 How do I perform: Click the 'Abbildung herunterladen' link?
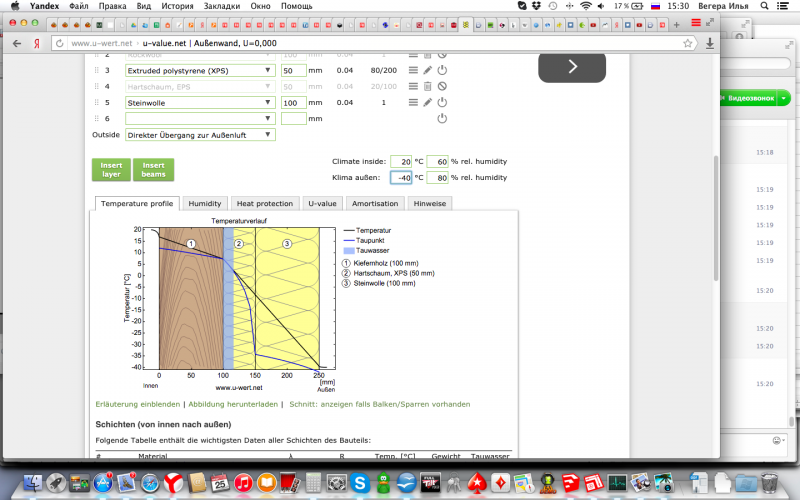pyautogui.click(x=233, y=404)
